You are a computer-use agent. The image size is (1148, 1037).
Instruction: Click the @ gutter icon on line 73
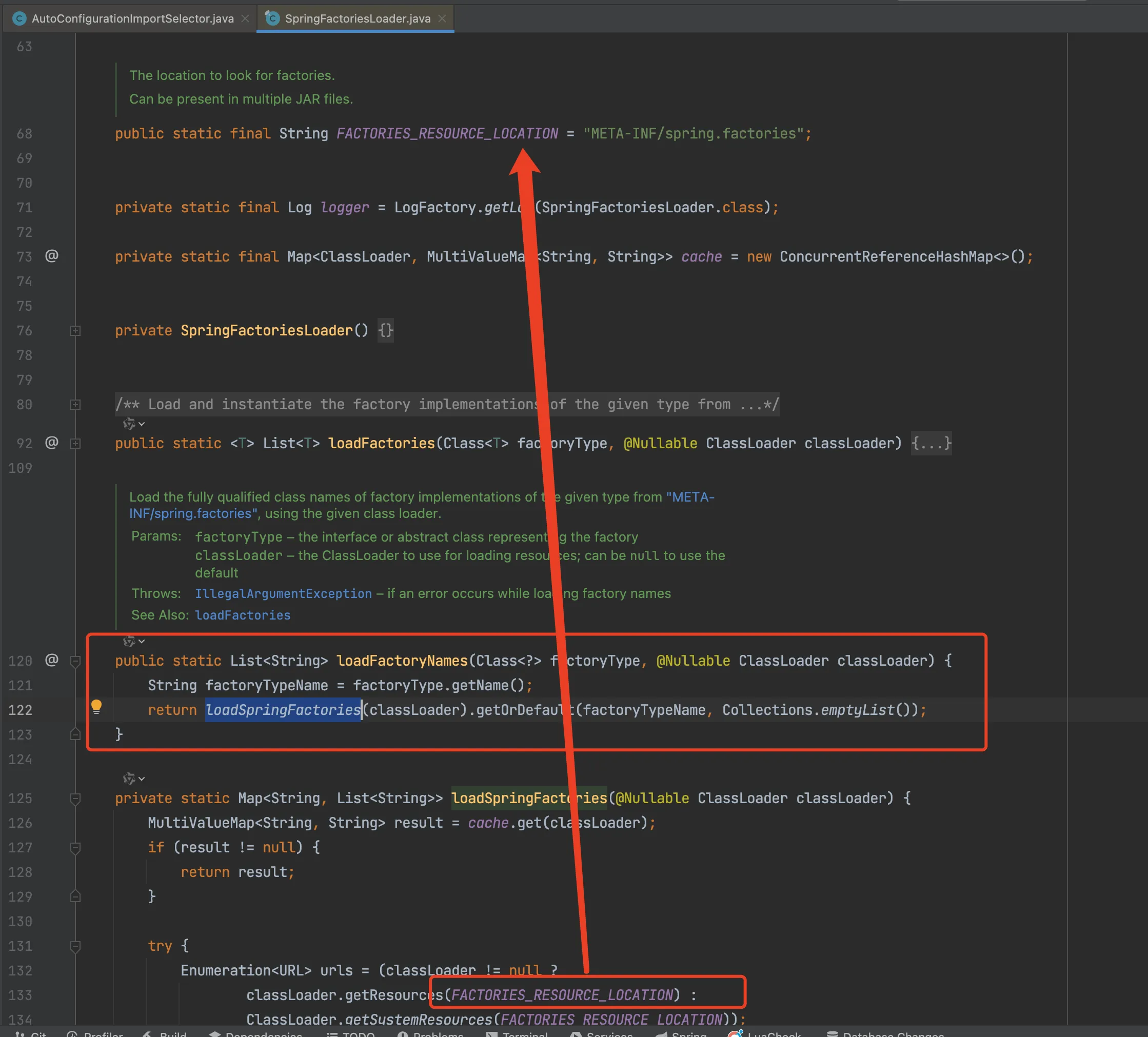tap(52, 256)
